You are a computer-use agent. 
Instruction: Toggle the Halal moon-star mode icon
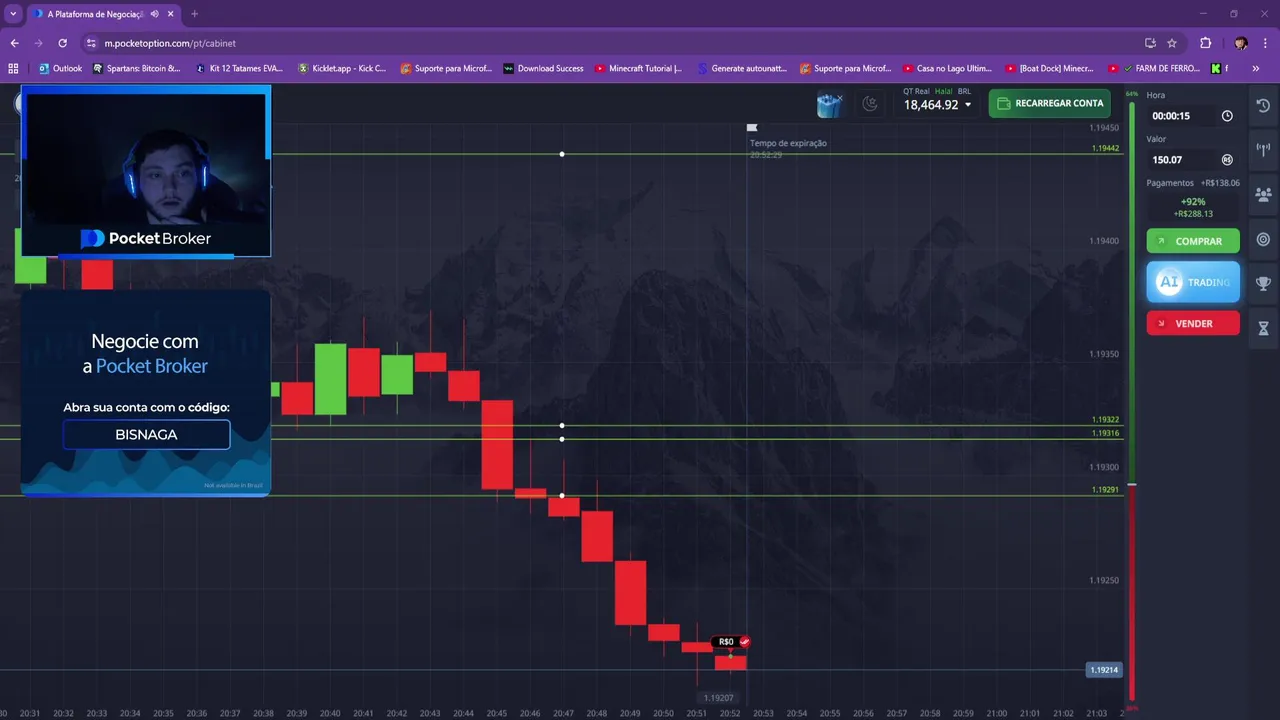(870, 103)
